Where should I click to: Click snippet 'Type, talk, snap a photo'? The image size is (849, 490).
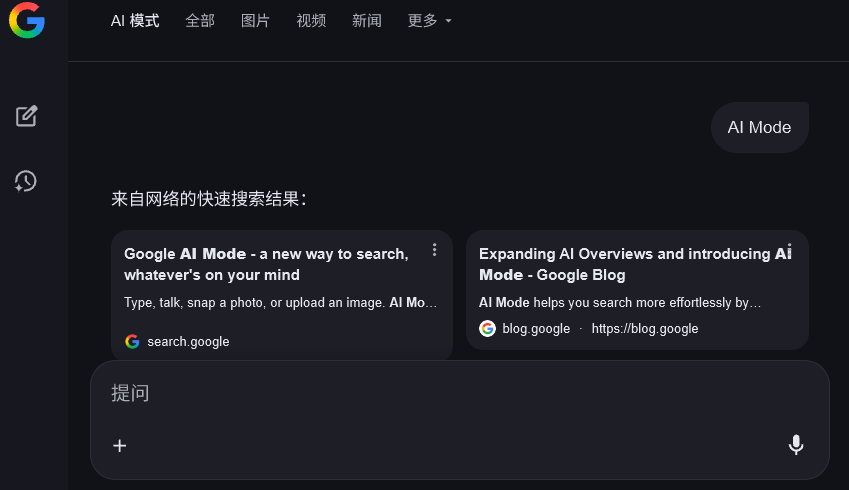click(280, 303)
